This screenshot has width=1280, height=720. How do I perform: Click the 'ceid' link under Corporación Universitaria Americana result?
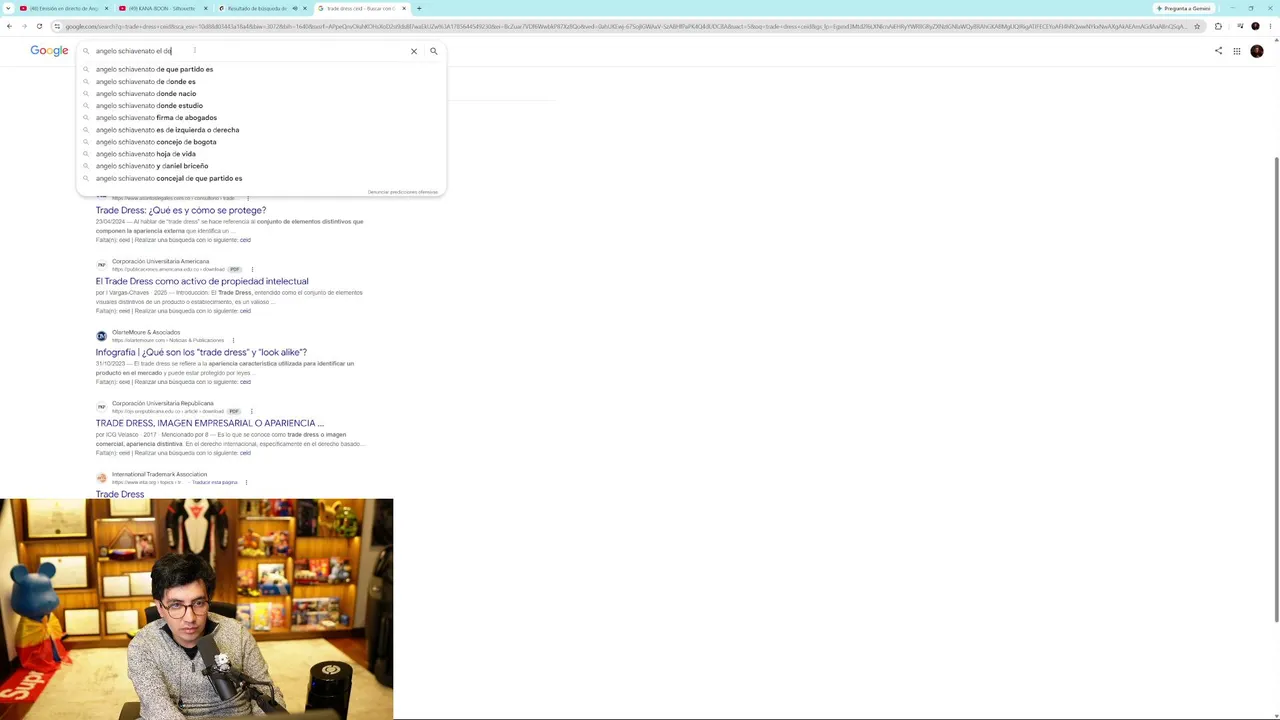(245, 311)
